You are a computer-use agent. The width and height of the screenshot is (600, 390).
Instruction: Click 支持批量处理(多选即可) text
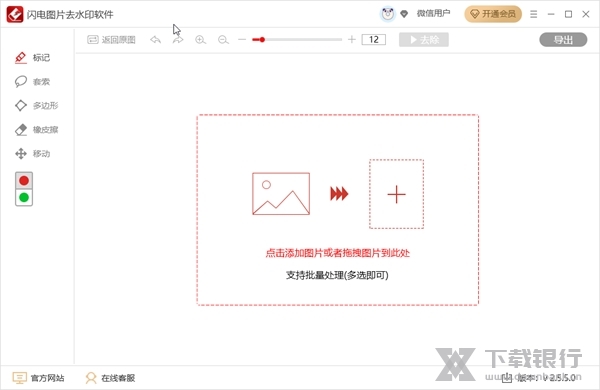tap(337, 275)
